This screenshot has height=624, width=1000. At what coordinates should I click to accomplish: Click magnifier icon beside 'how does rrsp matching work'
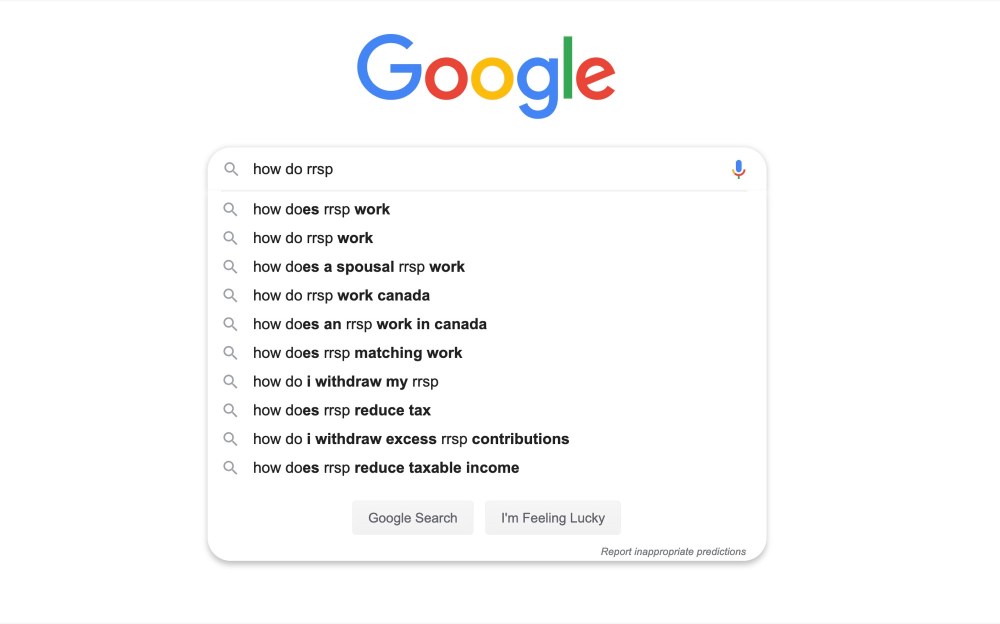[x=231, y=353]
